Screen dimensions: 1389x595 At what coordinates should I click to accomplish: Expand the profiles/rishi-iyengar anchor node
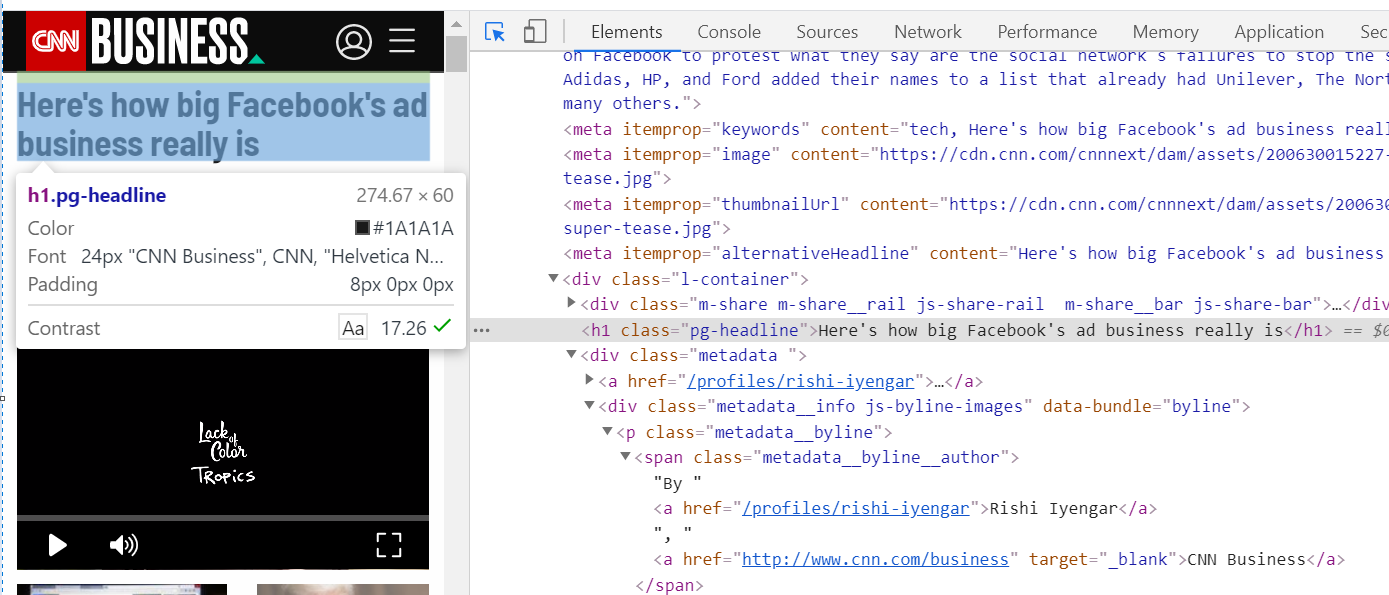pyautogui.click(x=589, y=381)
